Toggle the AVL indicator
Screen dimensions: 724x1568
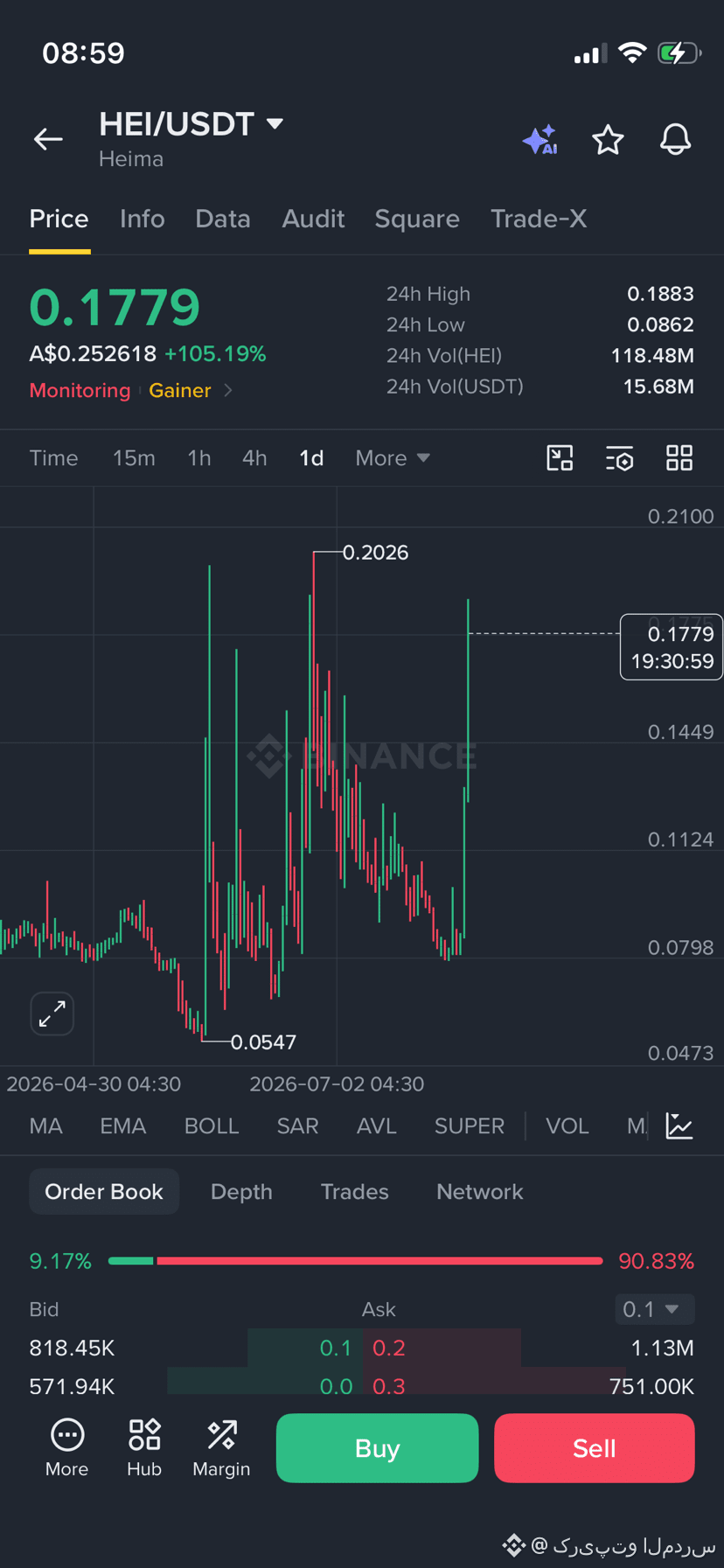coord(377,1126)
